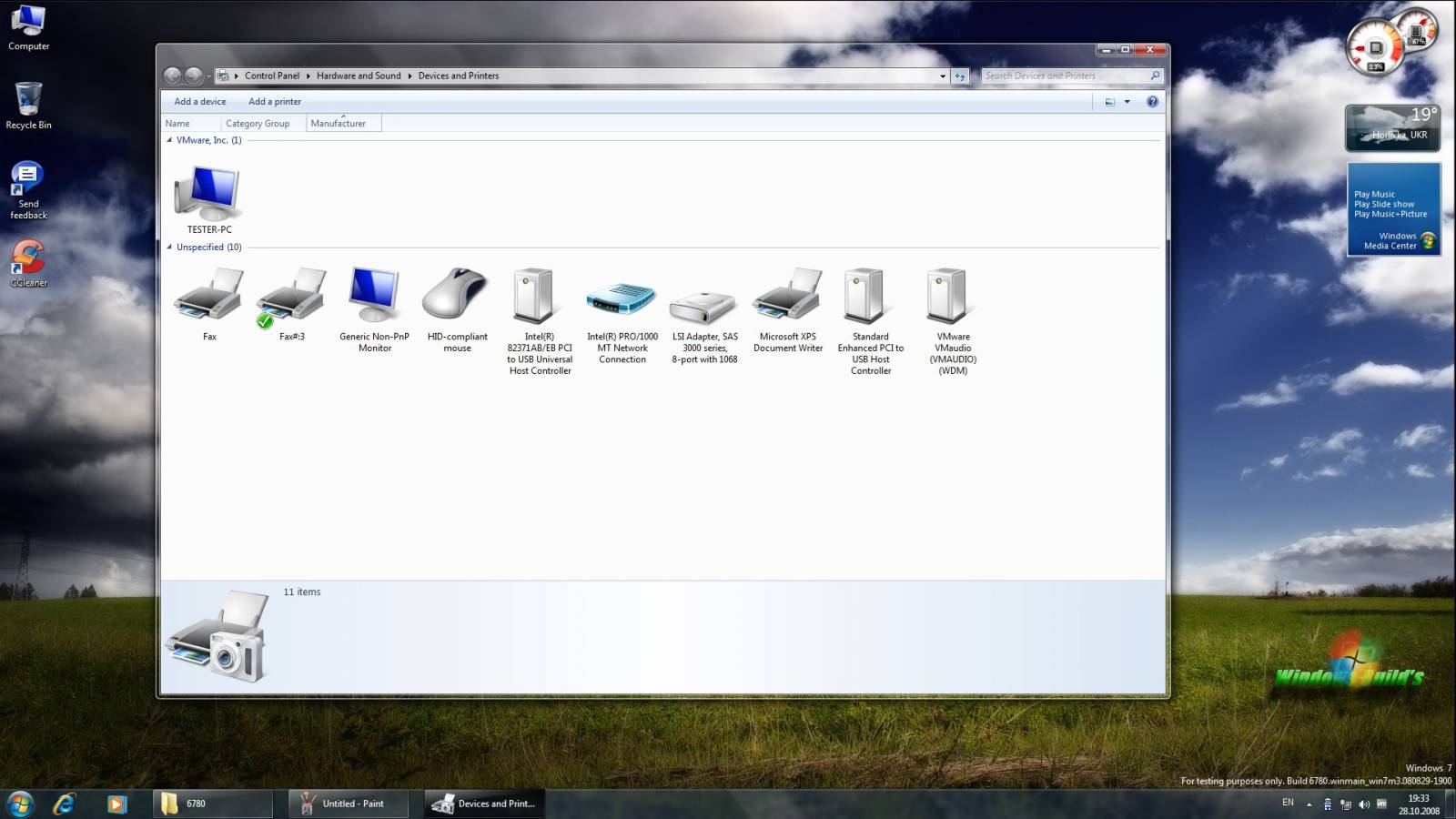Click the change view icon
The height and width of the screenshot is (819, 1456).
point(1109,102)
